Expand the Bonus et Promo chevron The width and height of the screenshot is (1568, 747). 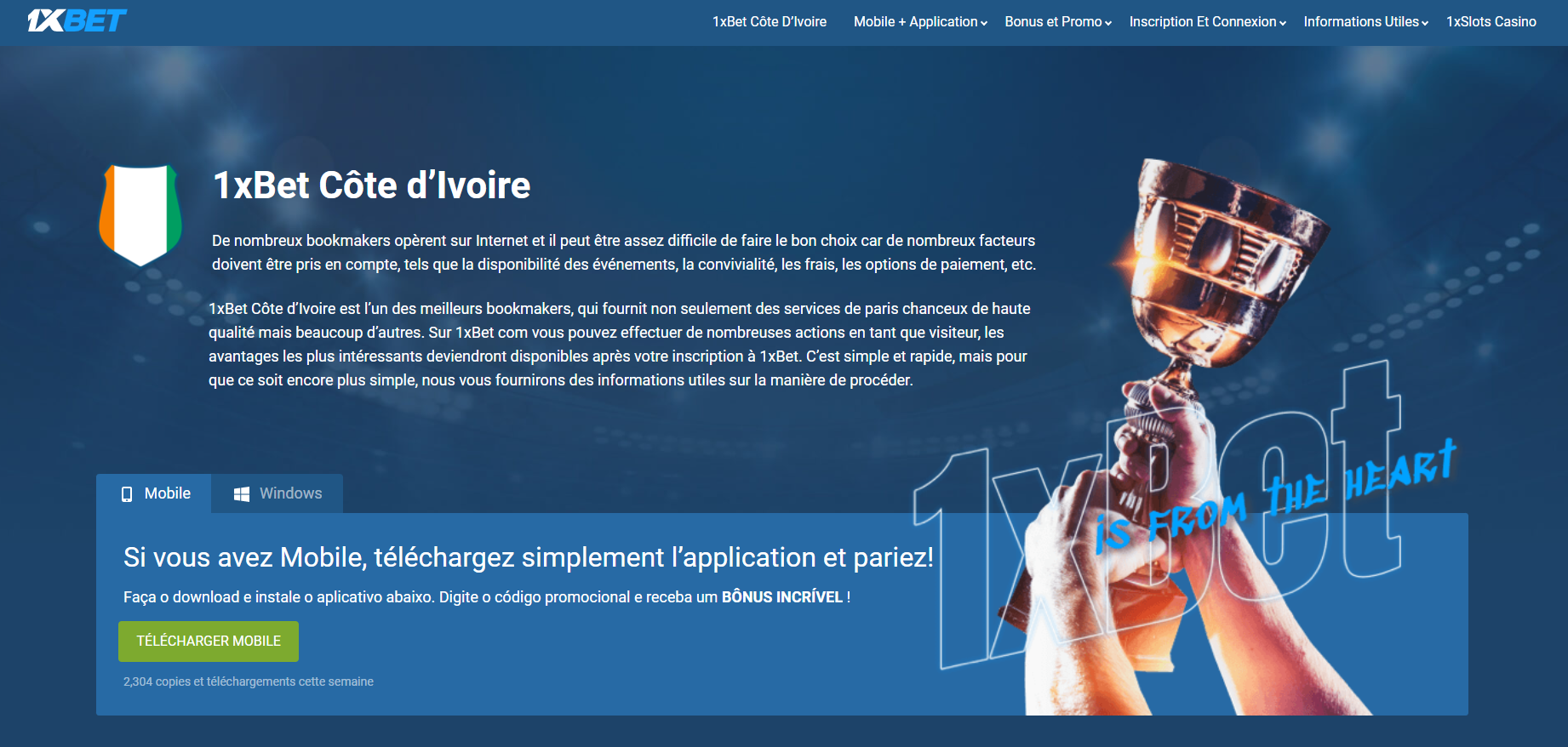(x=1108, y=23)
